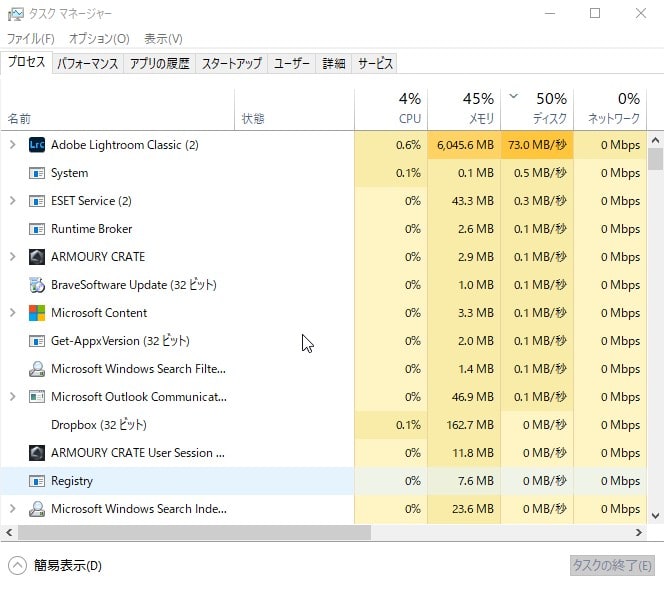This screenshot has height=590, width=664.
Task: Click the vertical scrollbar down arrow
Action: [x=655, y=516]
